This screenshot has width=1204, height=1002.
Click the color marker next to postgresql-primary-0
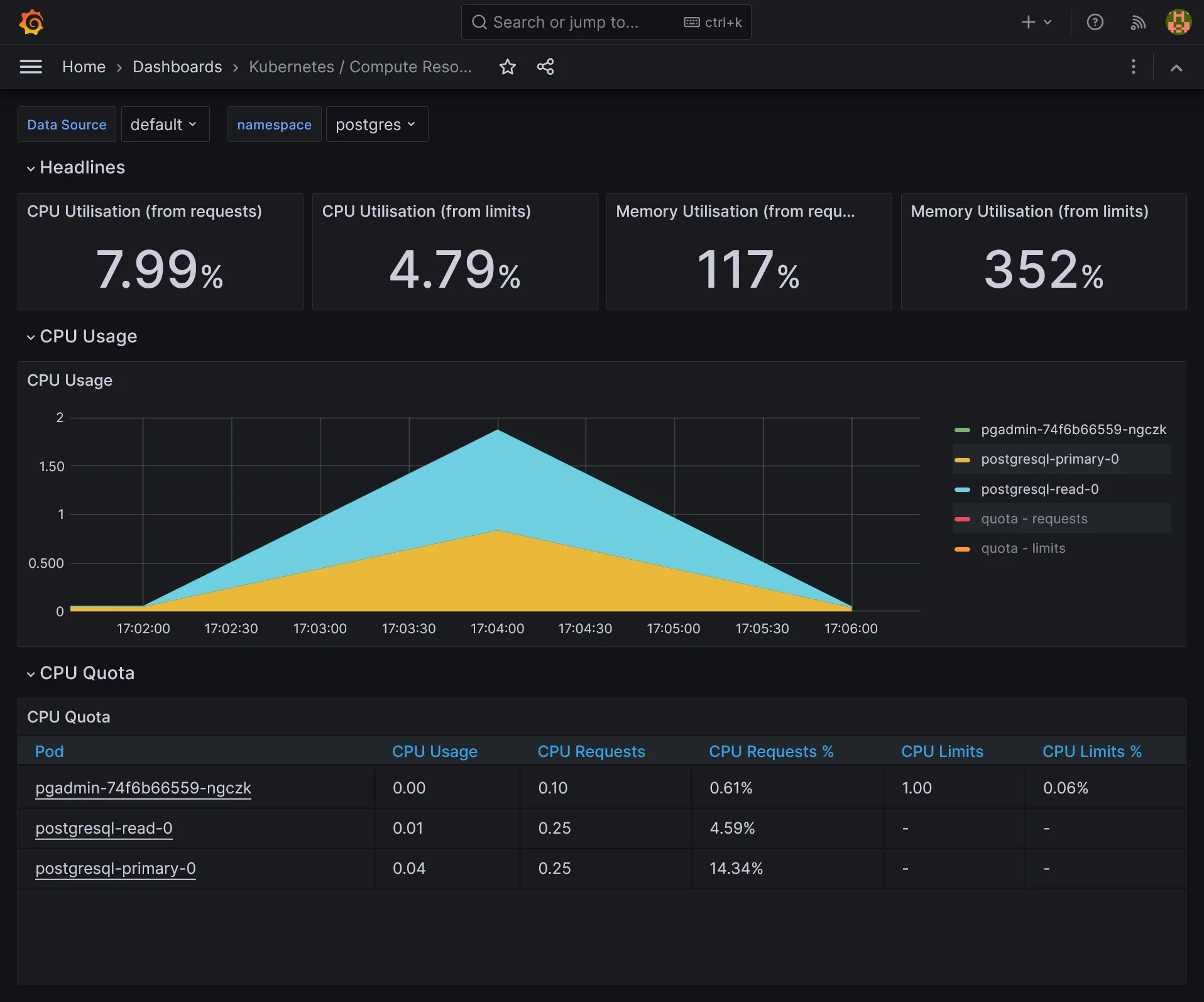point(963,459)
